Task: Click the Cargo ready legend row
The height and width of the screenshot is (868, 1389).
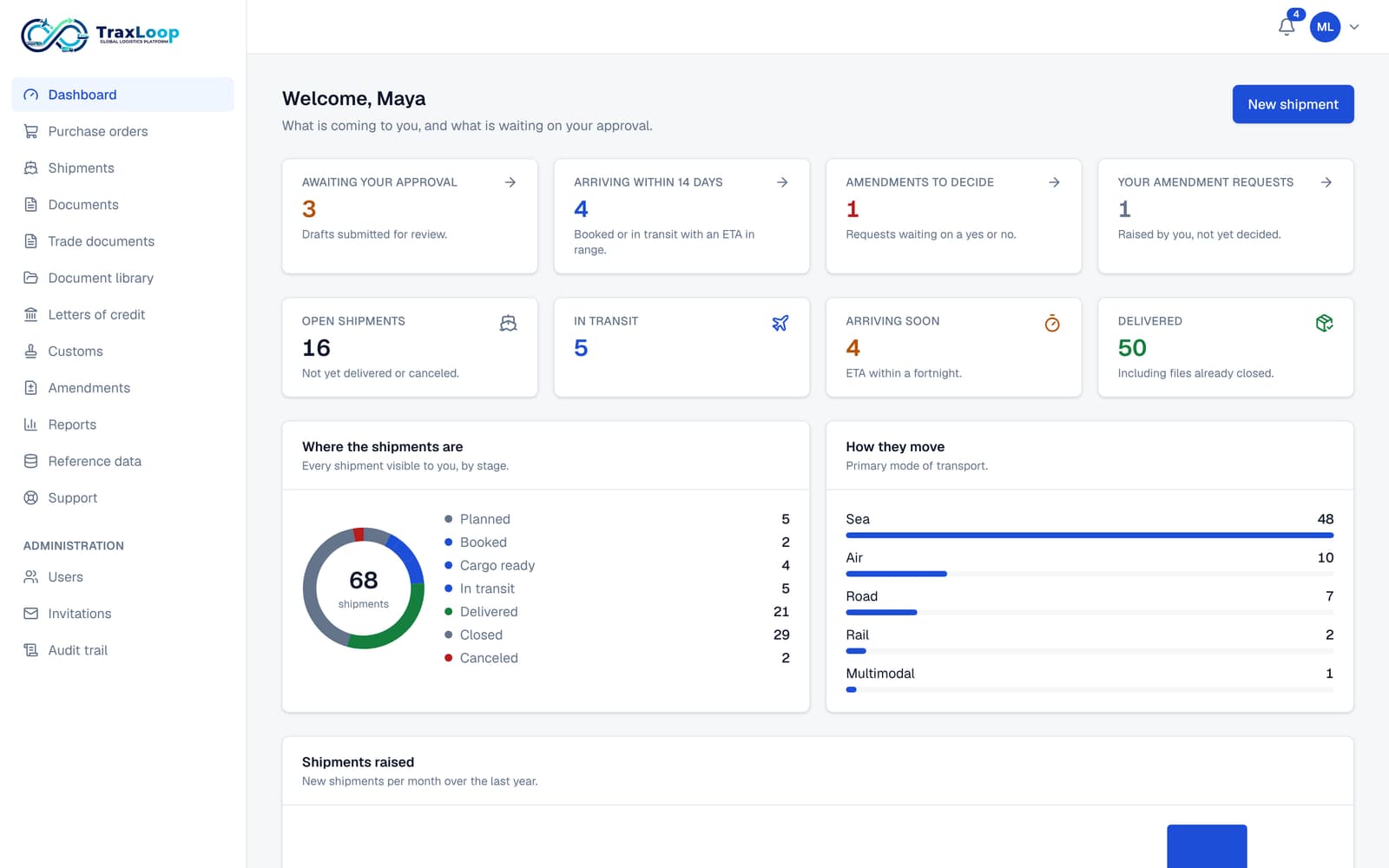Action: (x=616, y=565)
